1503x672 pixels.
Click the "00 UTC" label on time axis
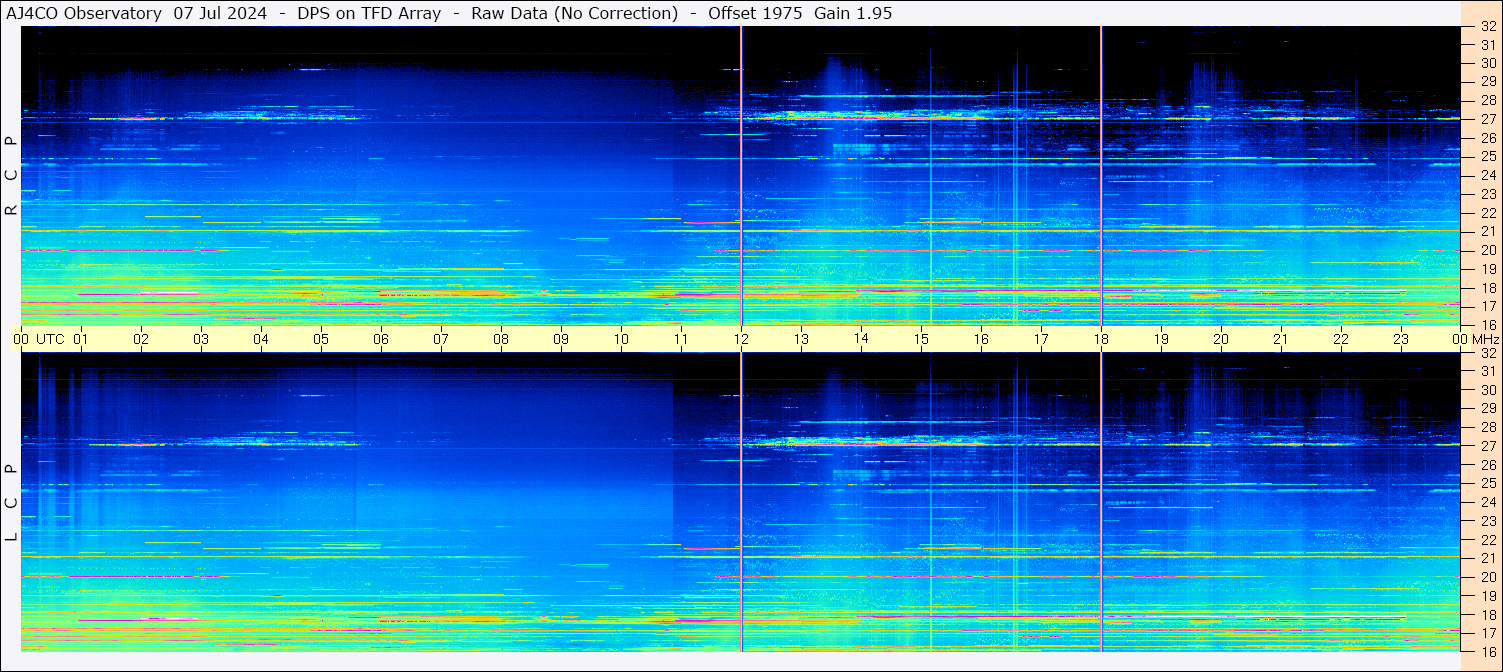click(x=39, y=339)
